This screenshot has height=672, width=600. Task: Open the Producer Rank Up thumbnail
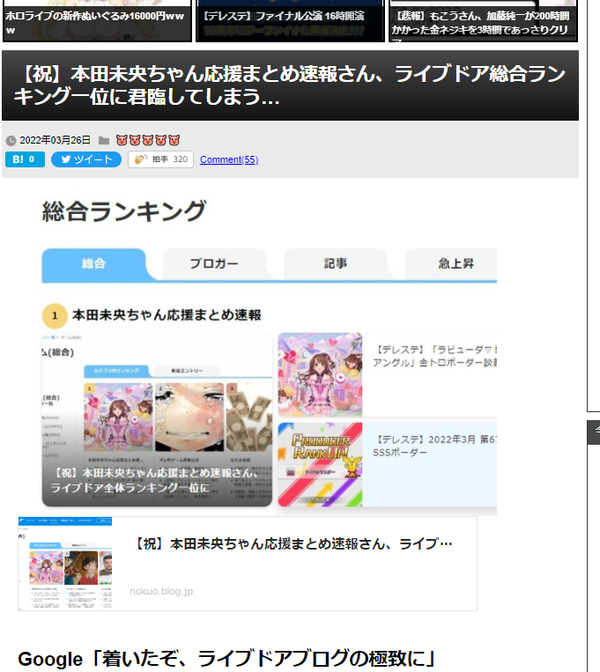click(x=320, y=465)
